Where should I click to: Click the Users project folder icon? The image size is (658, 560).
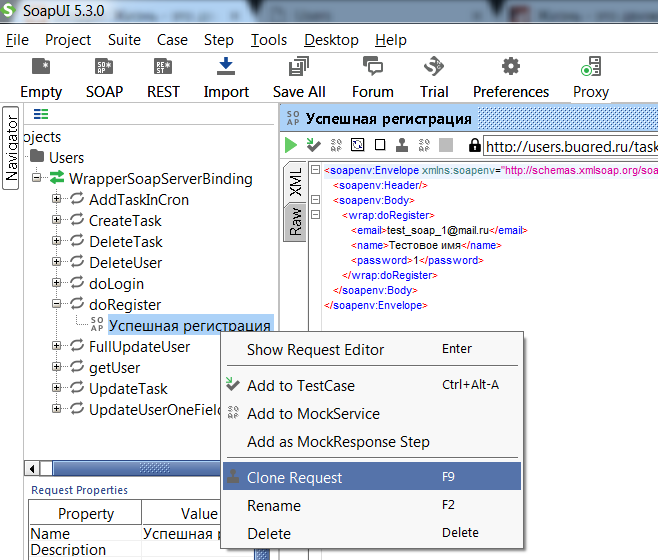tap(37, 156)
